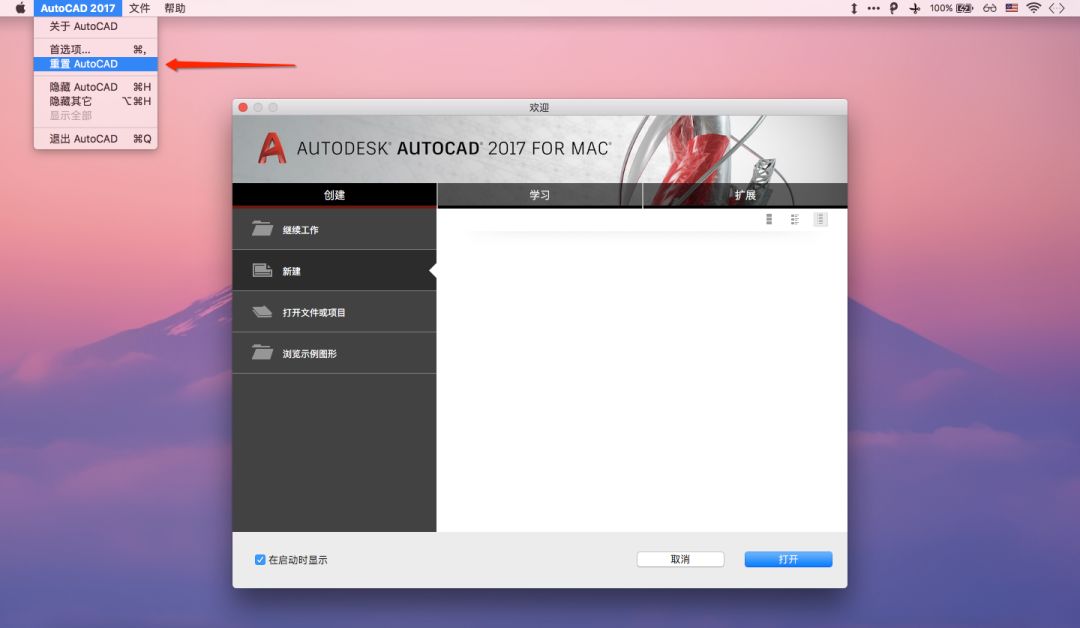Viewport: 1080px width, 628px height.
Task: Open the Wi-Fi status menu icon
Action: tap(1033, 8)
